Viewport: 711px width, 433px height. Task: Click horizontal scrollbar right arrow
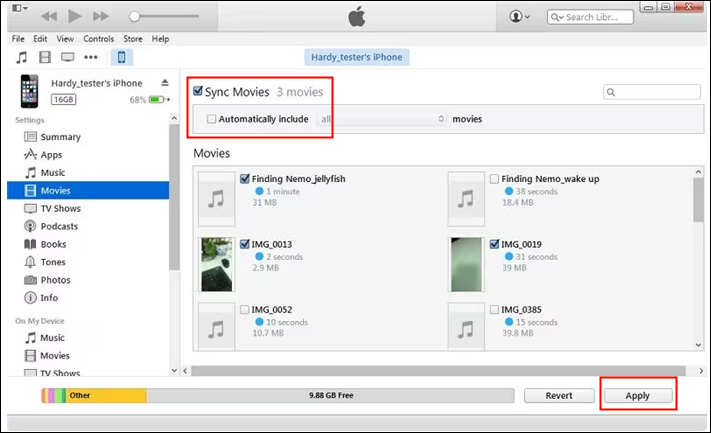pyautogui.click(x=701, y=371)
